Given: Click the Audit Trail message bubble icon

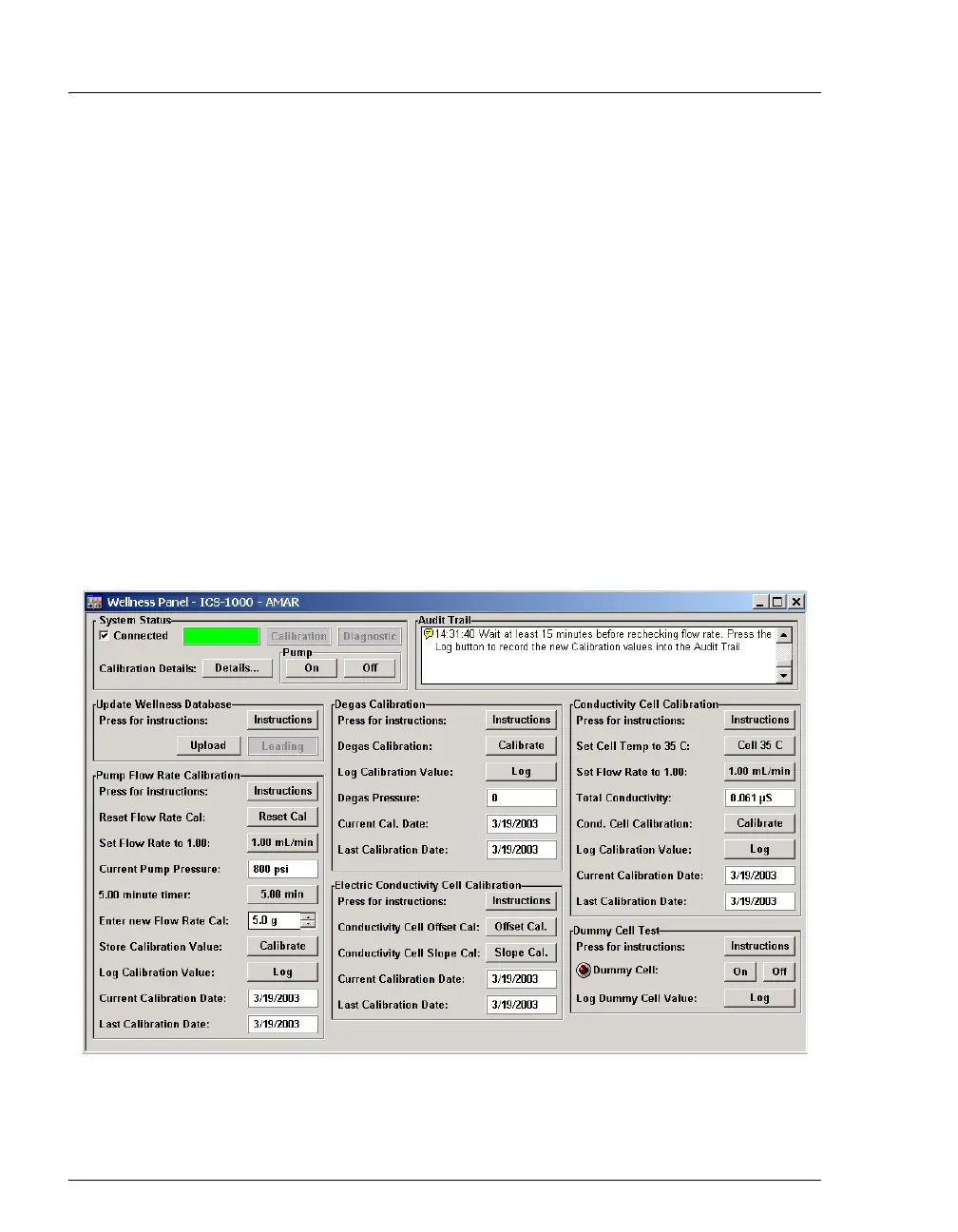Looking at the screenshot, I should (429, 634).
